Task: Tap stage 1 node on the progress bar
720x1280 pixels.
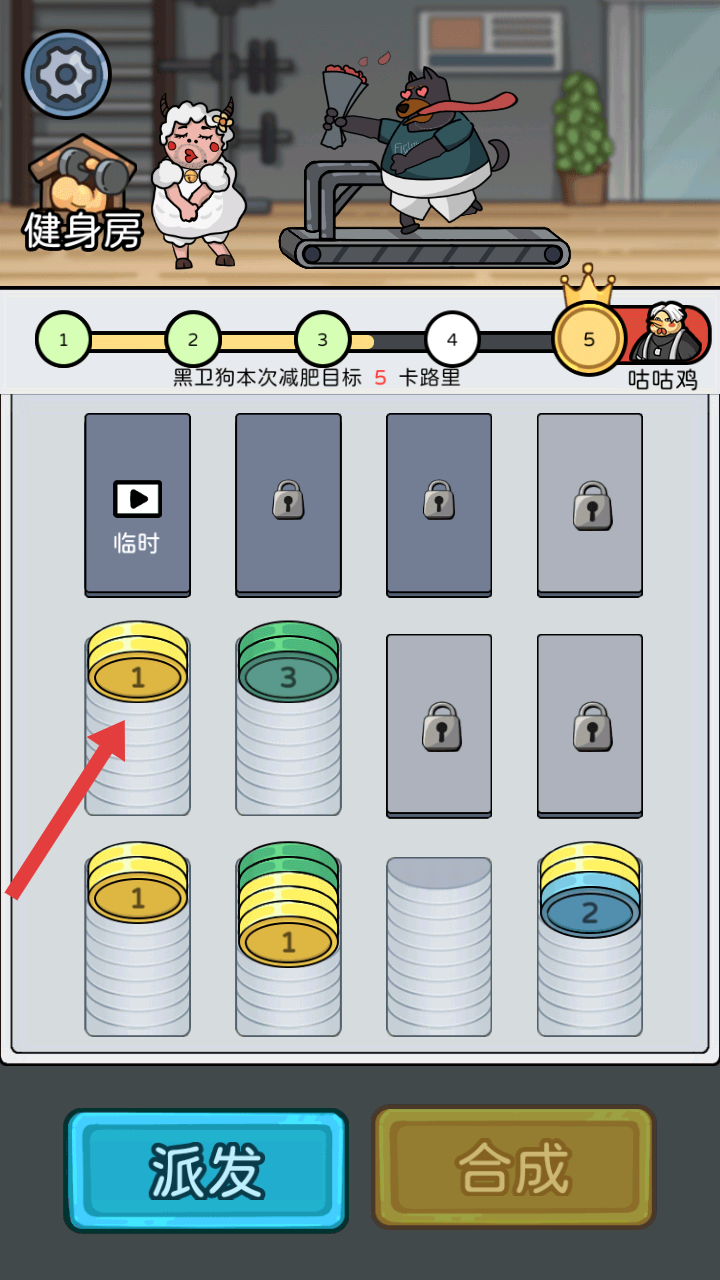Action: [63, 340]
